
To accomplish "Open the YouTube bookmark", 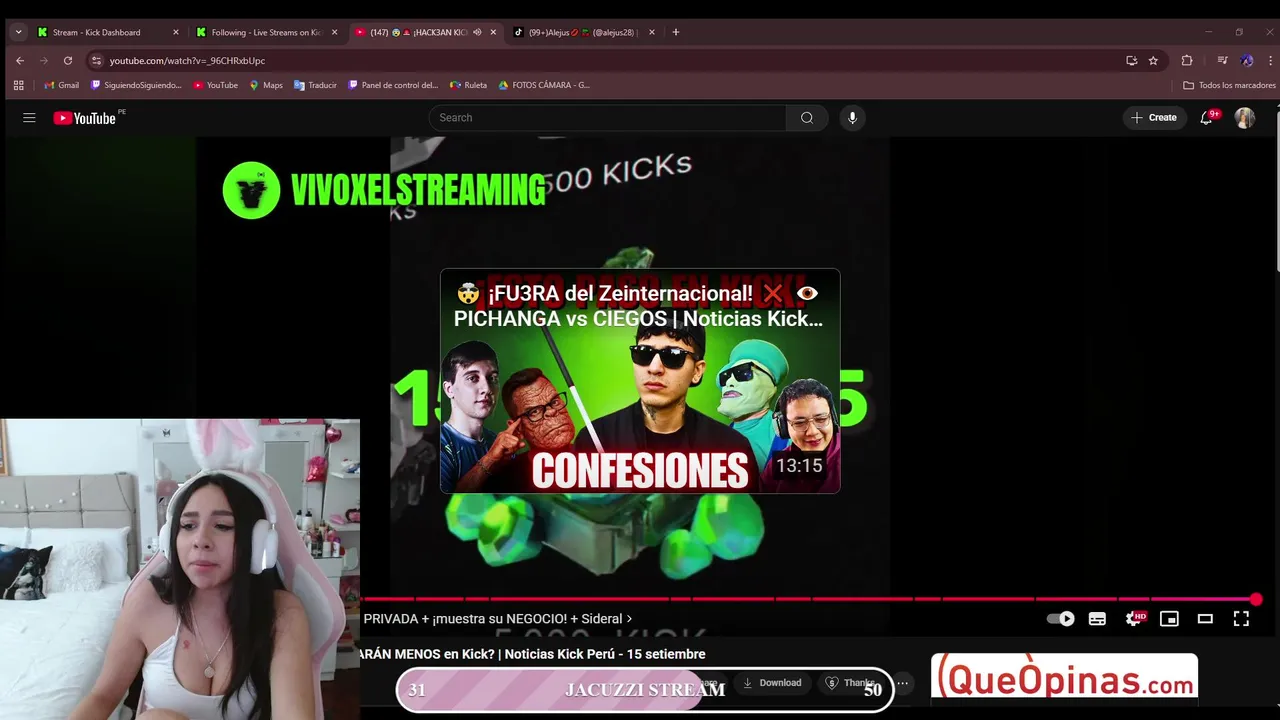I will tap(215, 85).
